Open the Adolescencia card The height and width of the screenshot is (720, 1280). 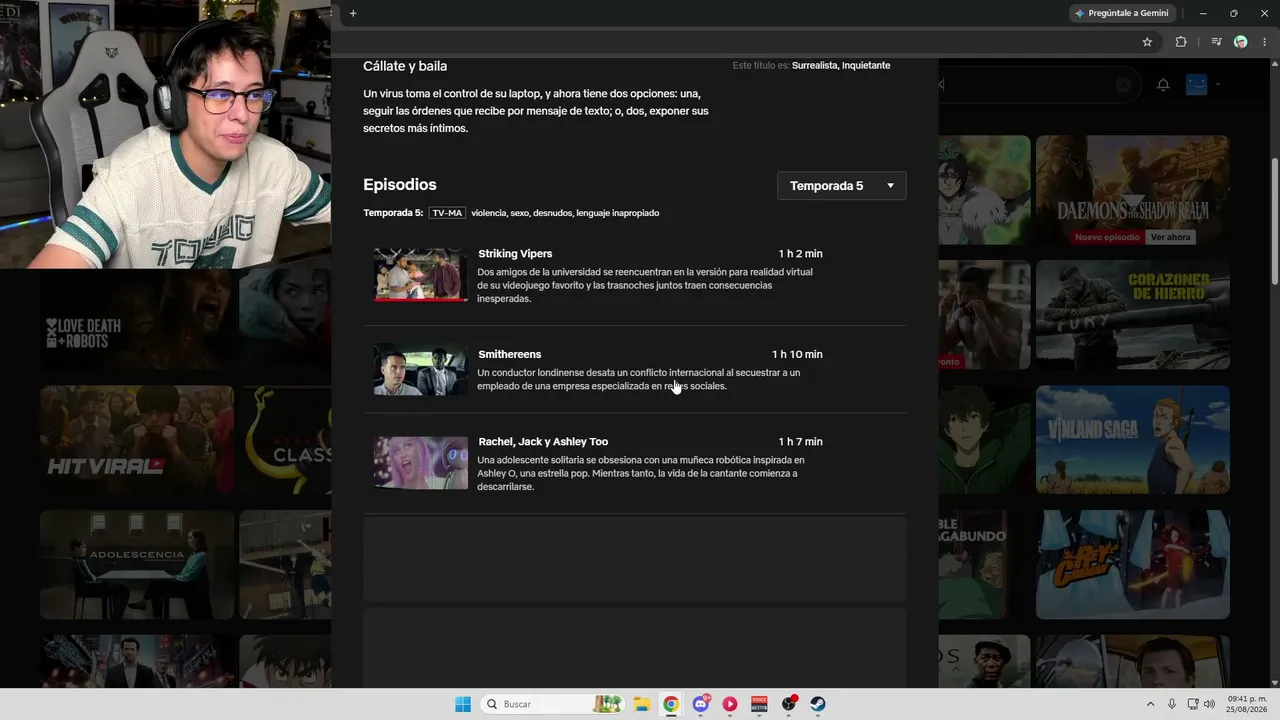tap(137, 565)
